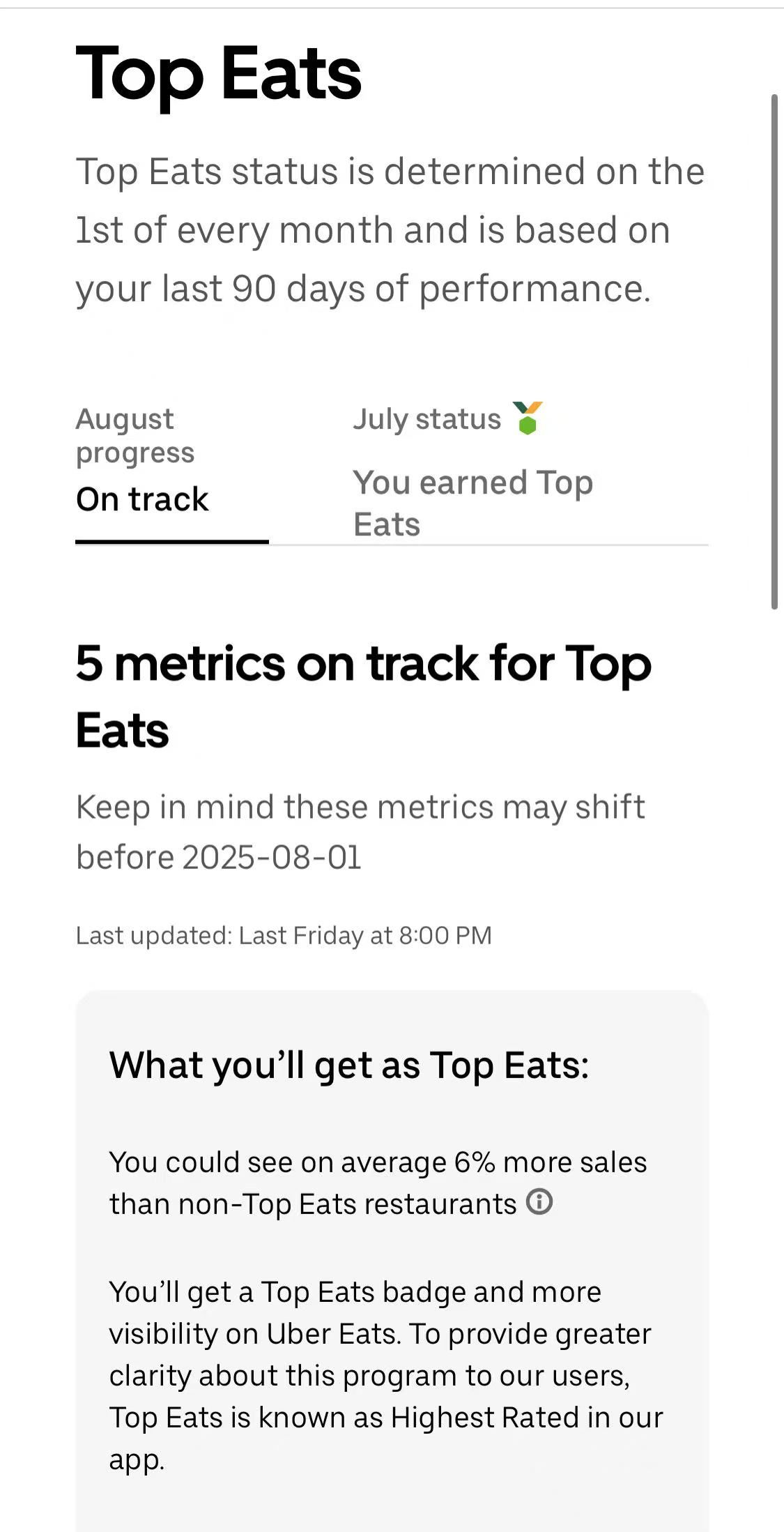The height and width of the screenshot is (1532, 784).
Task: Click the 5 metrics on track heading
Action: (363, 696)
